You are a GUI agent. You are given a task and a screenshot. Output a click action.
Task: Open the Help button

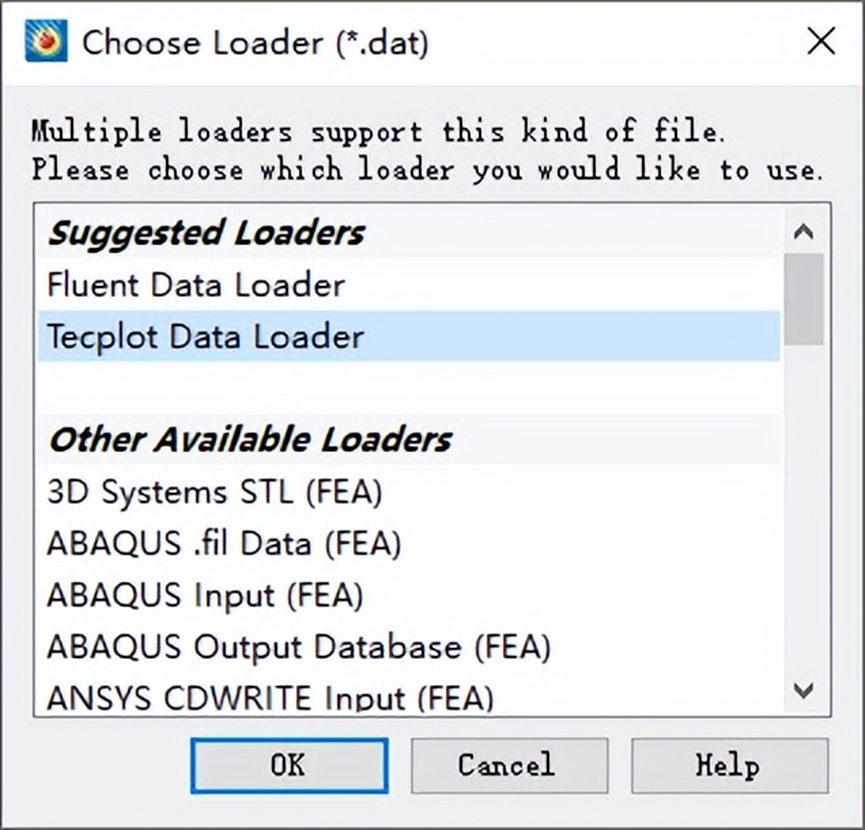tap(729, 766)
